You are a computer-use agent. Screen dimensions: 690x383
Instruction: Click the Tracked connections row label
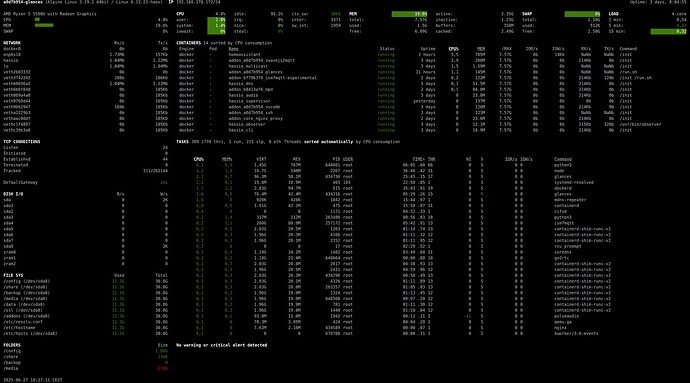(x=12, y=171)
